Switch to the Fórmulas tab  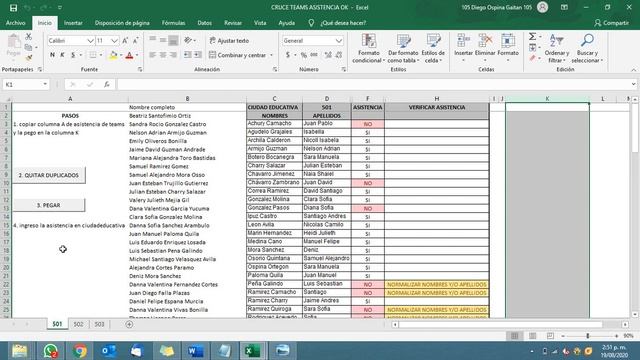[173, 23]
